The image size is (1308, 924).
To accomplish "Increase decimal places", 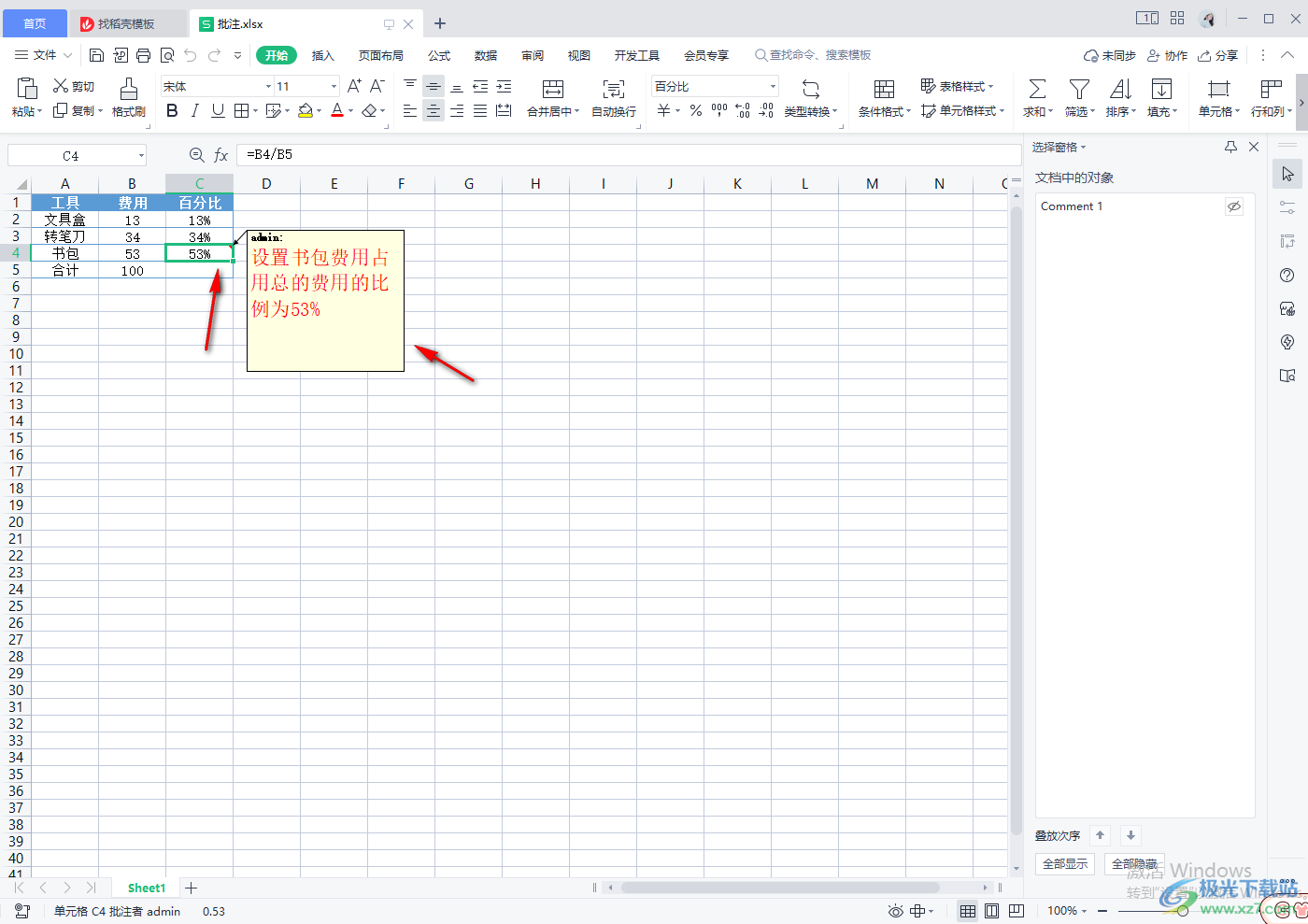I will tap(743, 110).
